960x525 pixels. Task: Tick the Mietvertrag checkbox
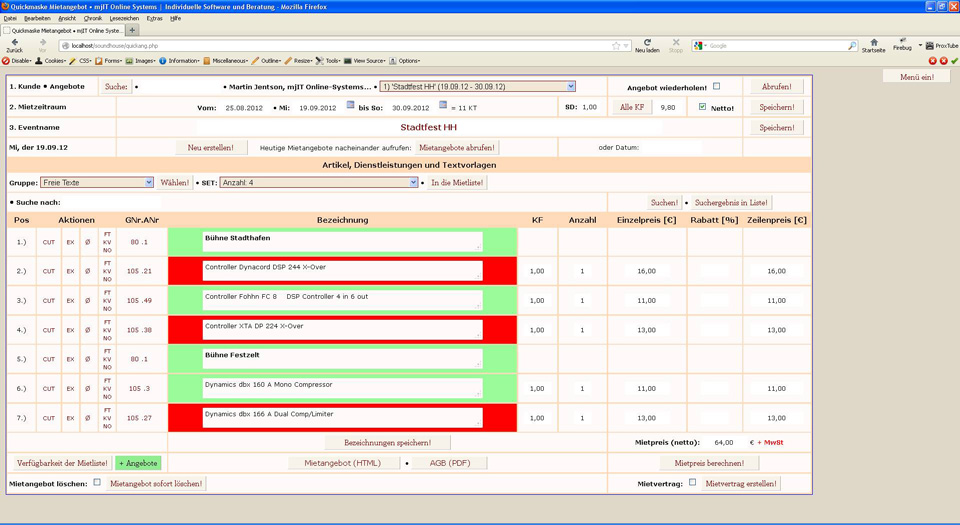click(x=692, y=482)
